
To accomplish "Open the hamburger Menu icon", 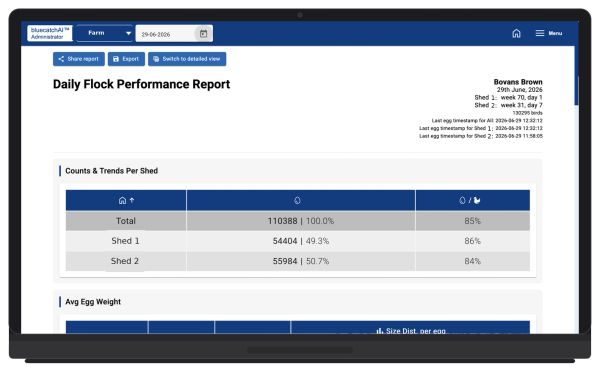I will click(x=540, y=33).
